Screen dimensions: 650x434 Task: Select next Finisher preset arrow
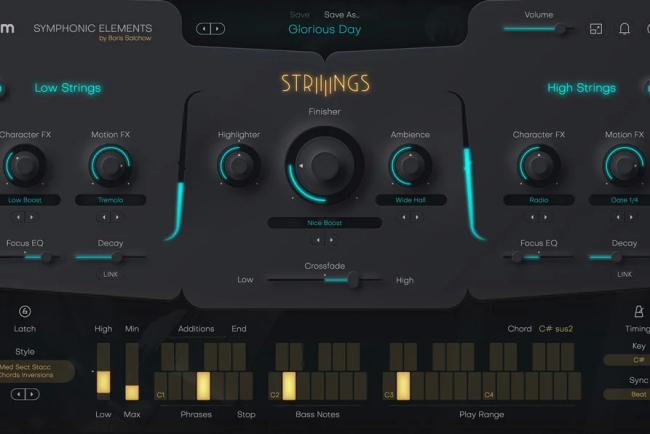click(331, 240)
